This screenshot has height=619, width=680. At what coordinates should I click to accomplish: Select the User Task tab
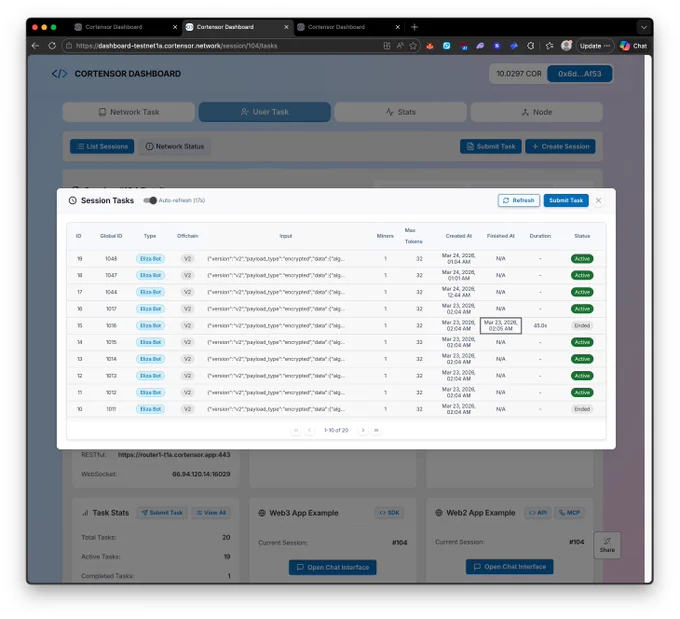(x=265, y=112)
